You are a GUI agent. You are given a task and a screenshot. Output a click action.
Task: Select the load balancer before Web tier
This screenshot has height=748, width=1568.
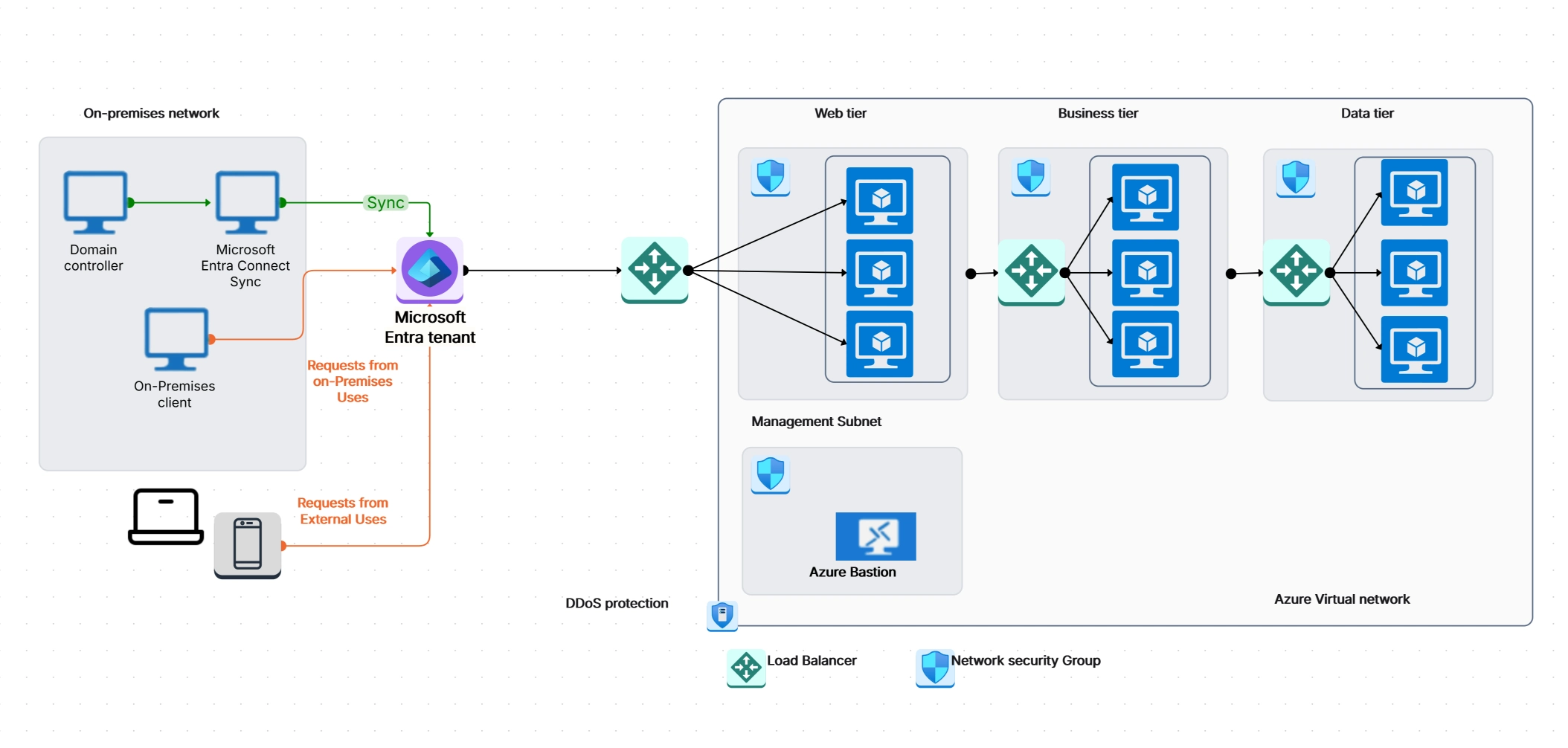(655, 269)
